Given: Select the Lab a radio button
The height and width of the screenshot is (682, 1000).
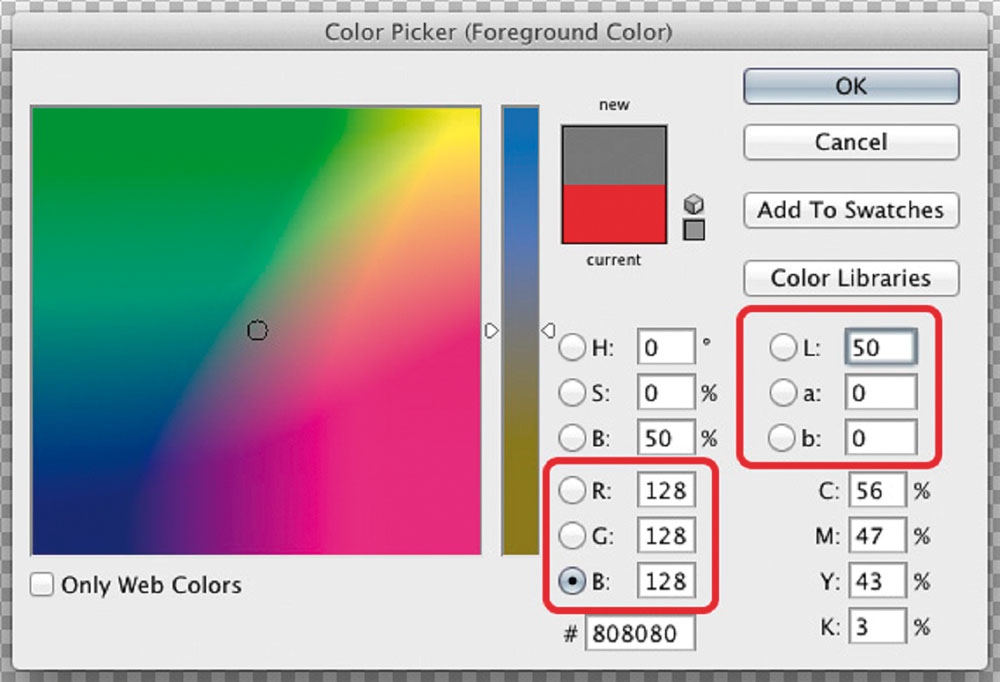Looking at the screenshot, I should (x=782, y=393).
